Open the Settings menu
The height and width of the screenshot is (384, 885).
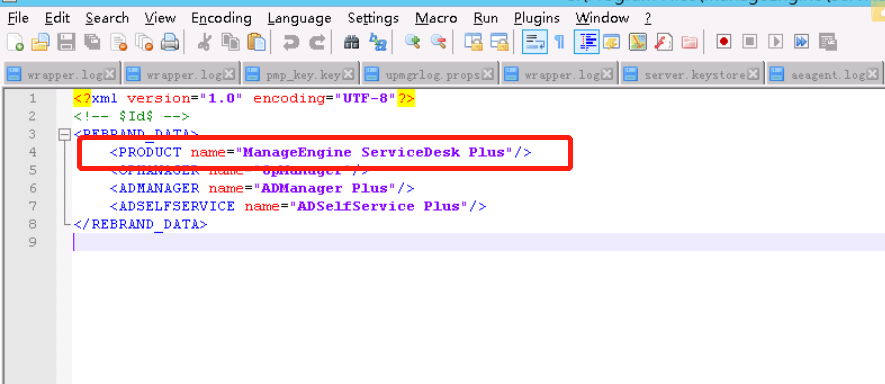(373, 18)
